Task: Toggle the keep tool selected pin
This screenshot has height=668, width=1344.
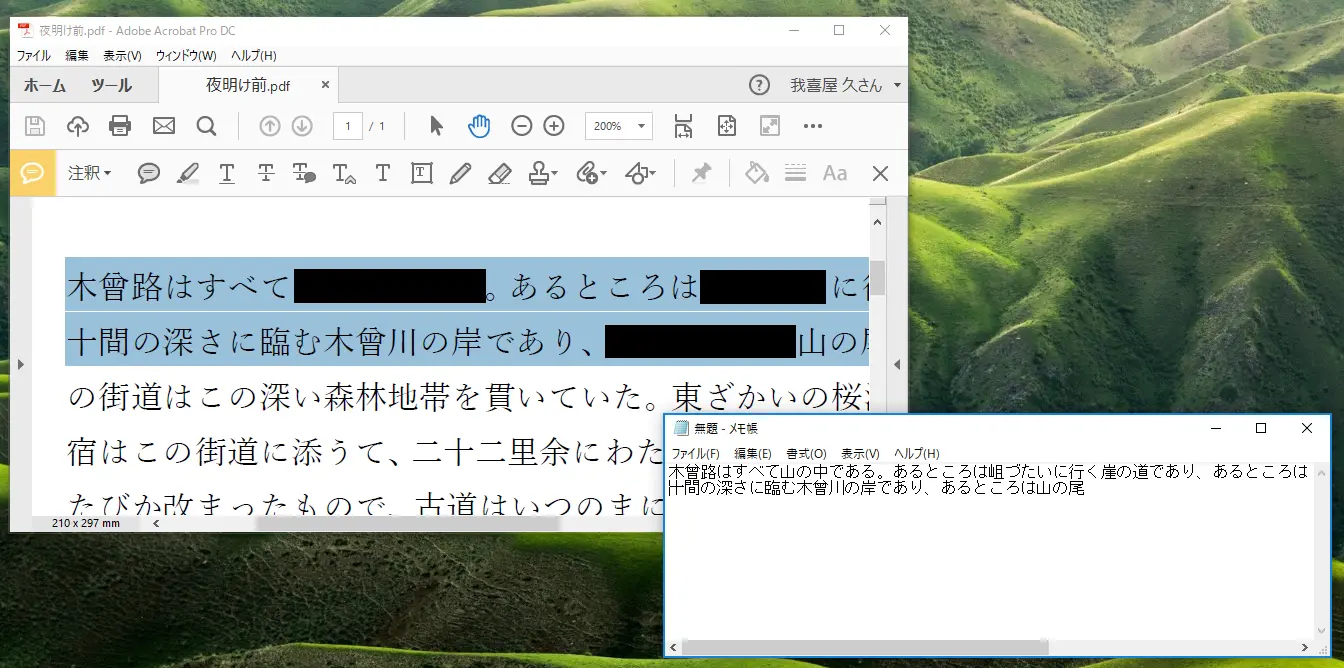Action: (x=701, y=174)
